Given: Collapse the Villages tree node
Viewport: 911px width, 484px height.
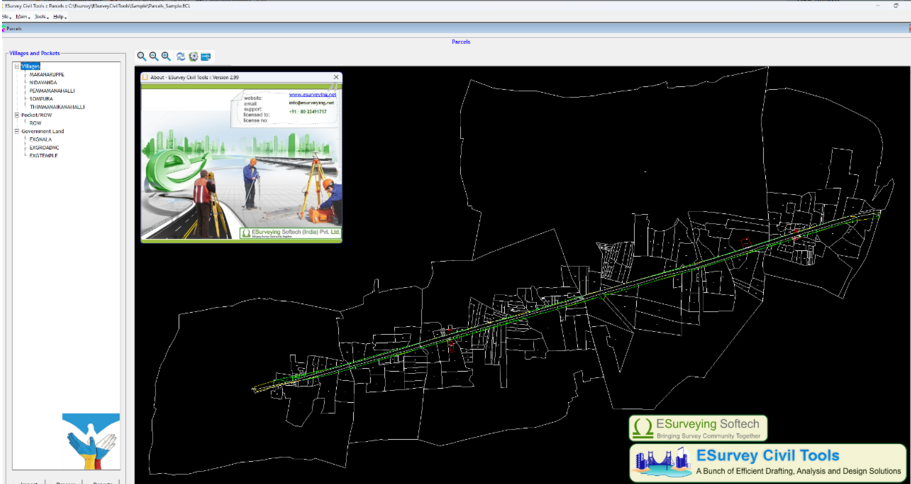Looking at the screenshot, I should (16, 66).
